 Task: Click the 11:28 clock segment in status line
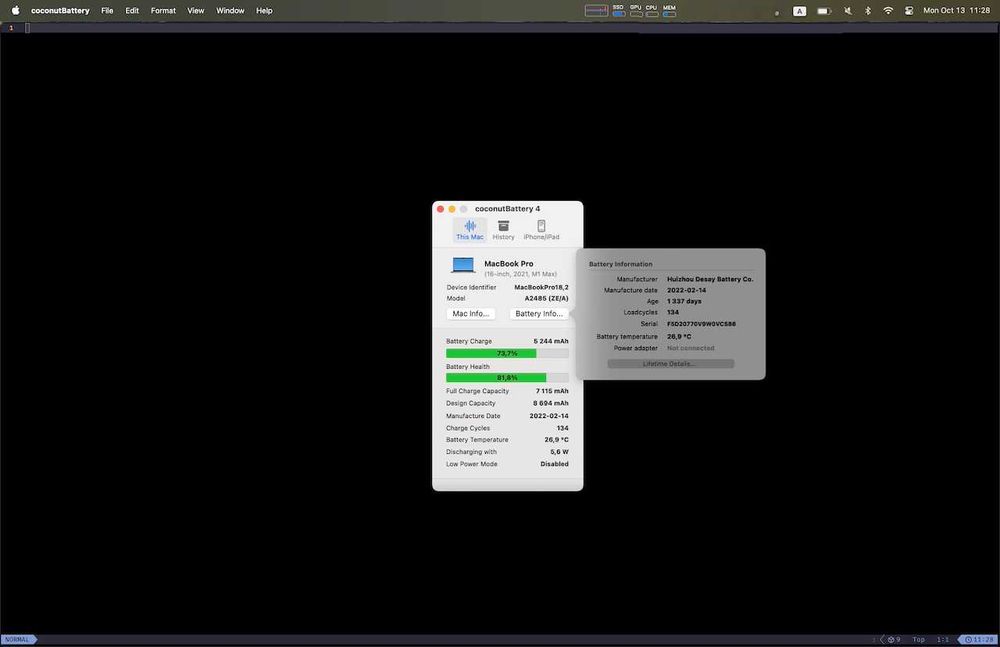(x=978, y=639)
